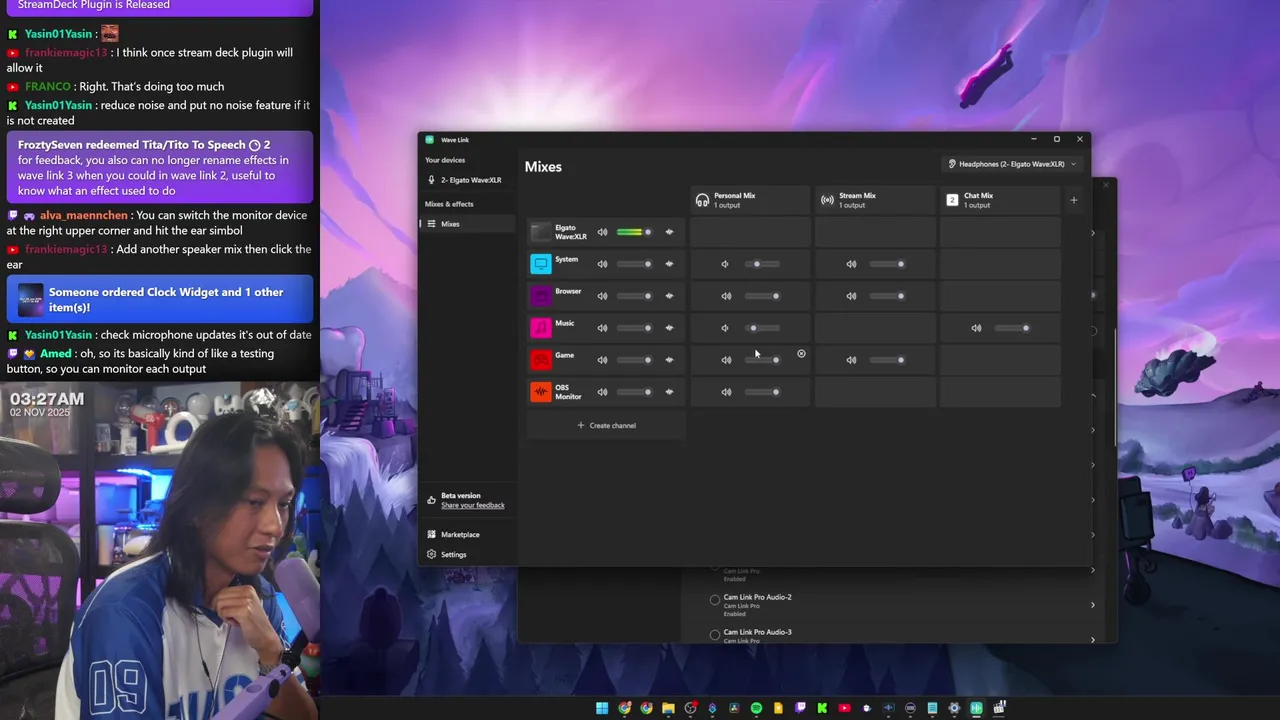Click the Wave Link title bar logo
1280x720 pixels.
tap(430, 140)
